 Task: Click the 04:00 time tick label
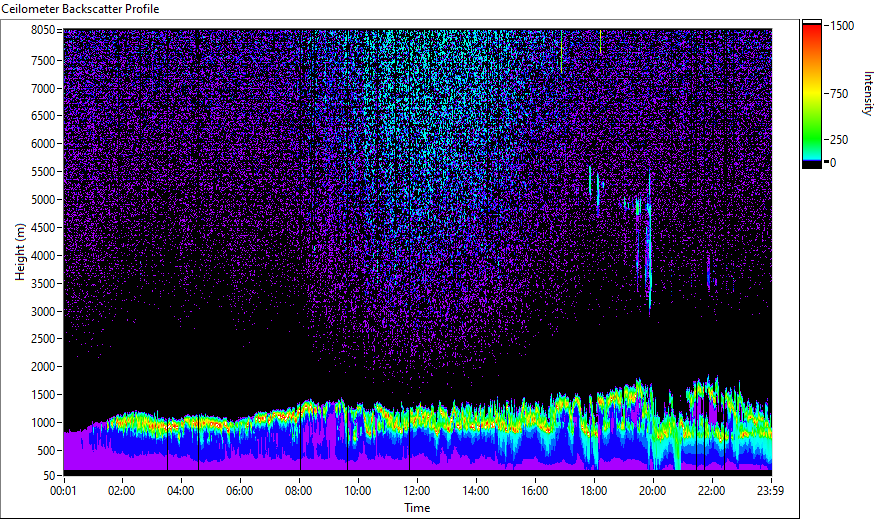[181, 491]
